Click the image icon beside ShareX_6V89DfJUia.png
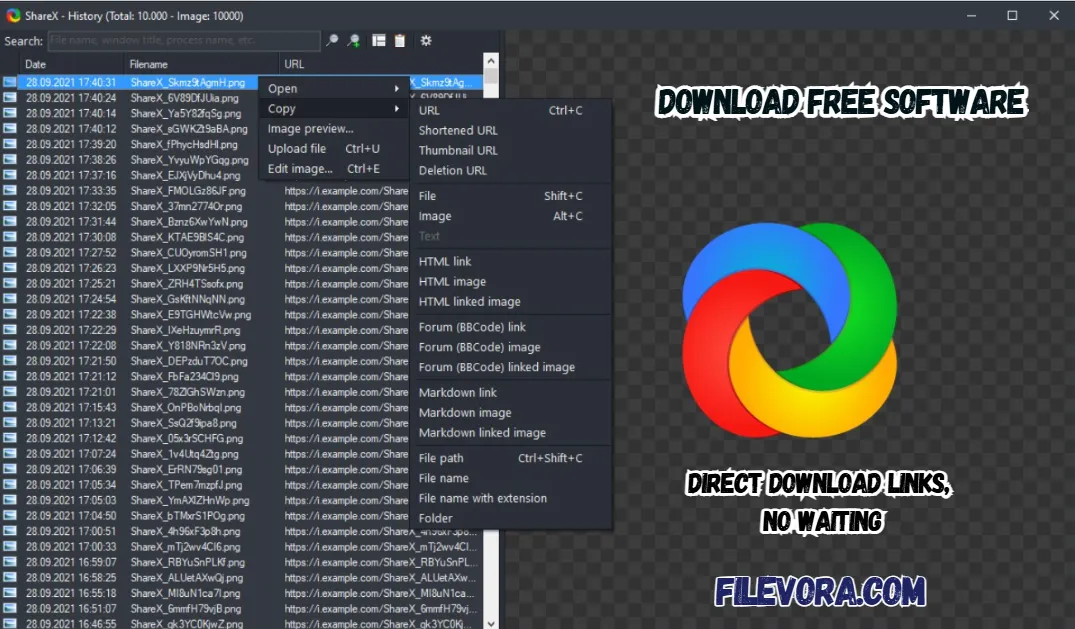The height and width of the screenshot is (629, 1075). click(x=9, y=98)
